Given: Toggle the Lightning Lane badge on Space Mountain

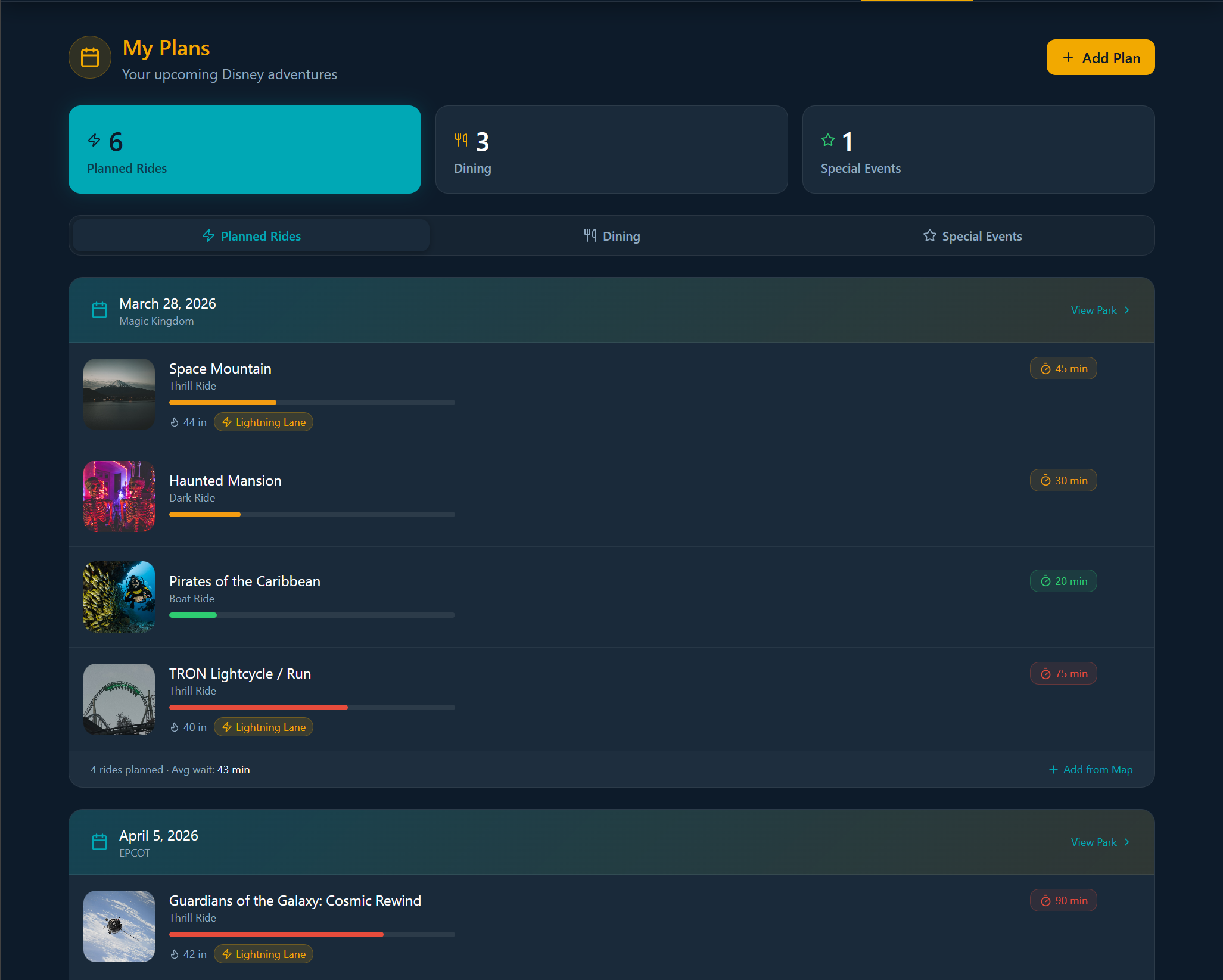Looking at the screenshot, I should (263, 422).
